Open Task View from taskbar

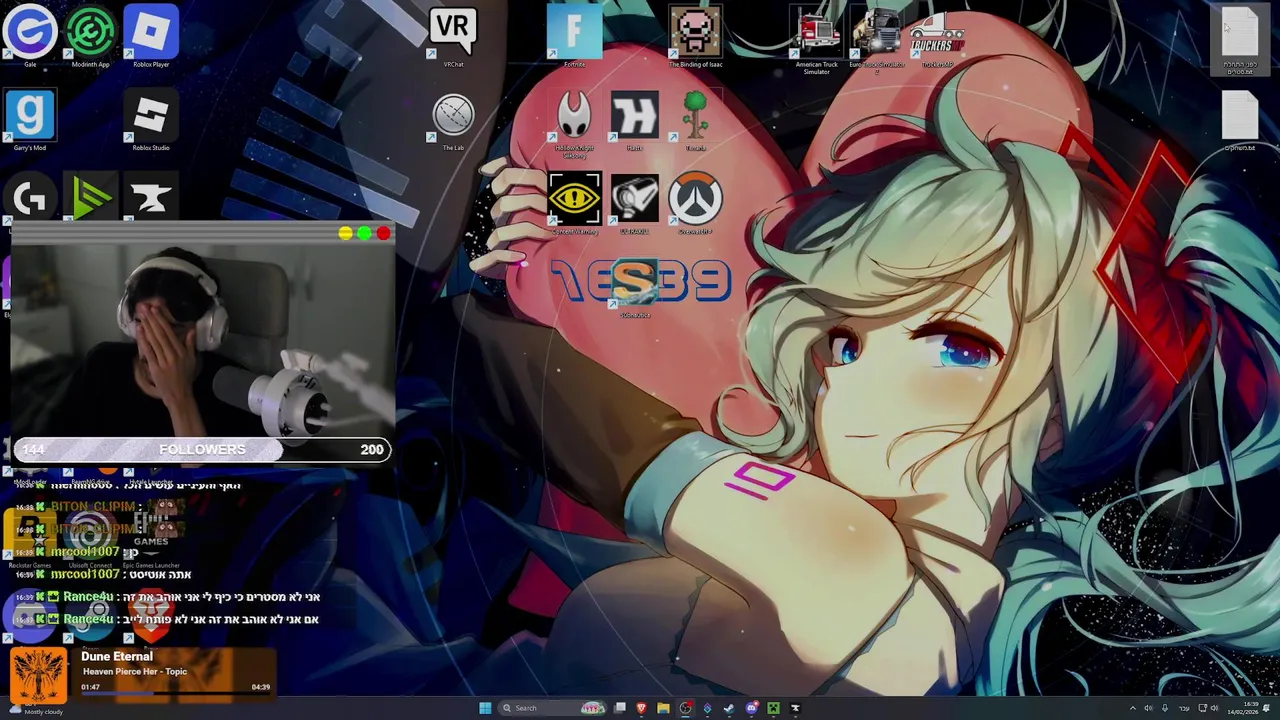click(x=620, y=708)
